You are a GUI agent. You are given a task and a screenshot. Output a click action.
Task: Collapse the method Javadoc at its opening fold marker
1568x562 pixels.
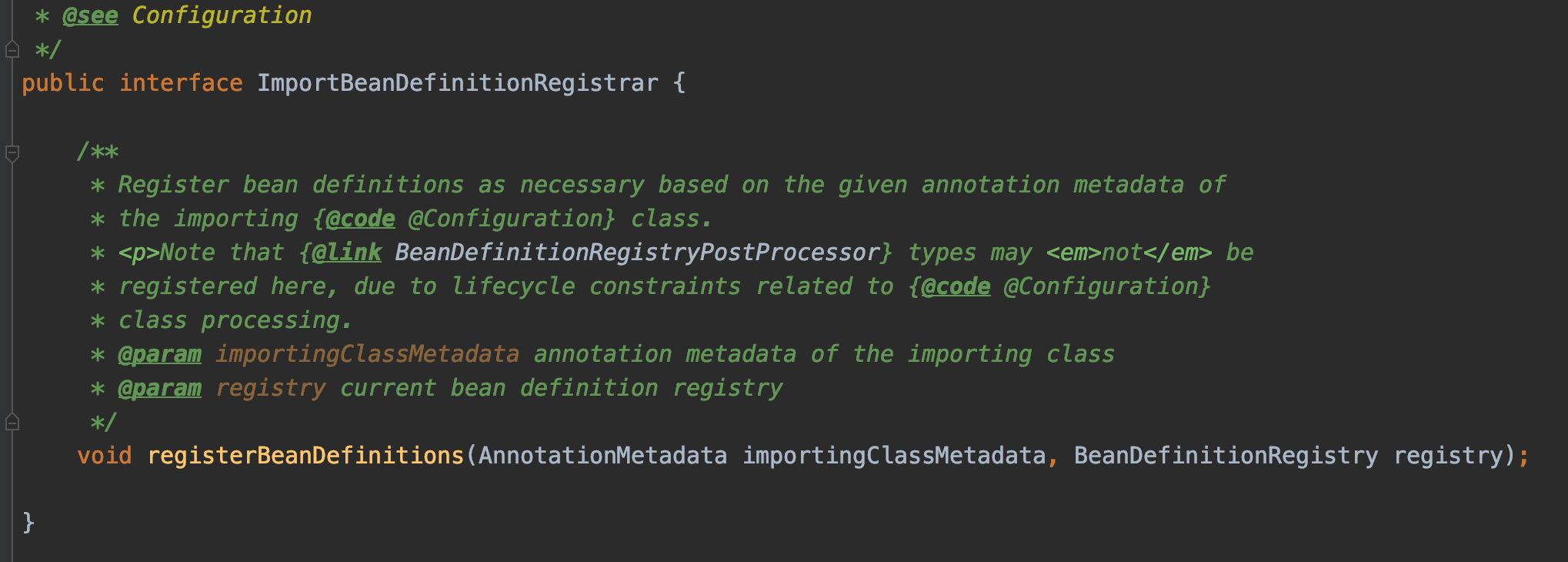pyautogui.click(x=12, y=153)
